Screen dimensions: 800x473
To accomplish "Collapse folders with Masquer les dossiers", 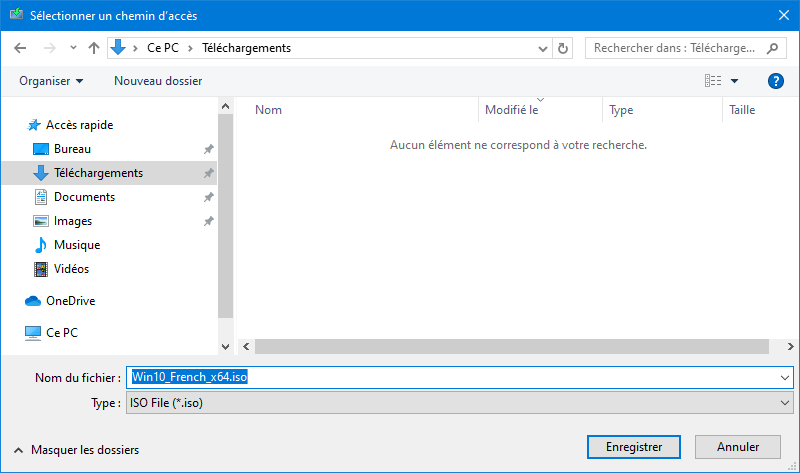I will point(77,450).
